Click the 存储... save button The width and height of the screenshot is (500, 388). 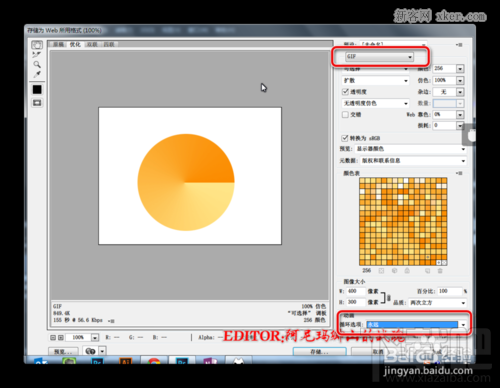(x=320, y=352)
